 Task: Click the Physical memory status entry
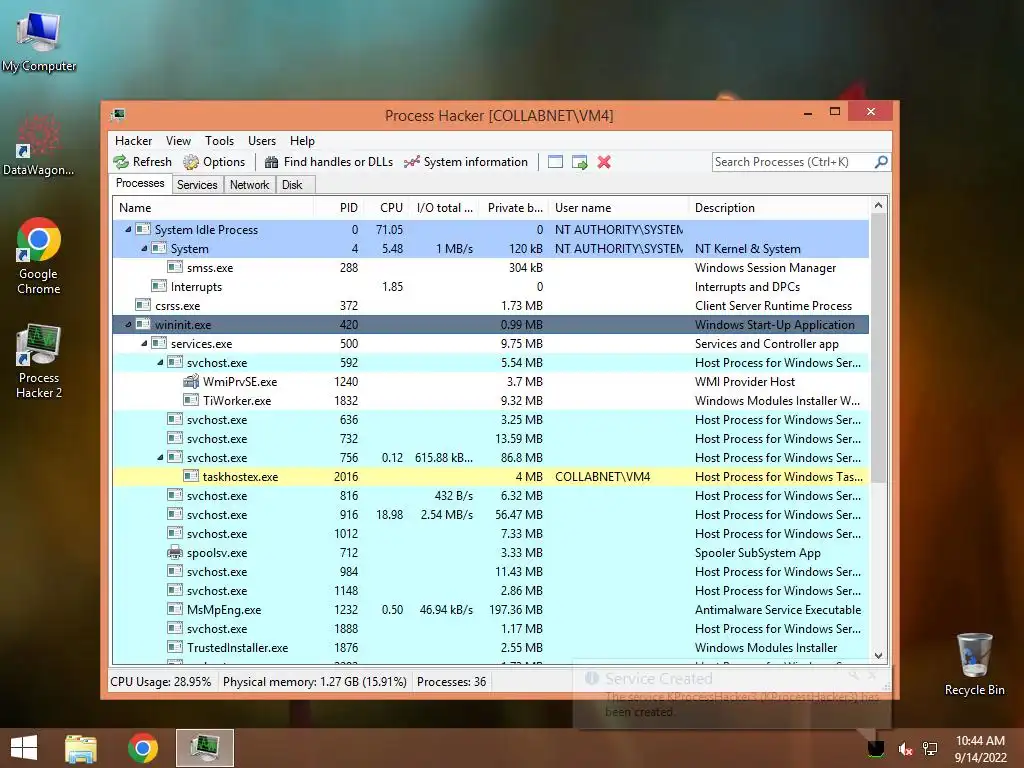click(x=315, y=681)
